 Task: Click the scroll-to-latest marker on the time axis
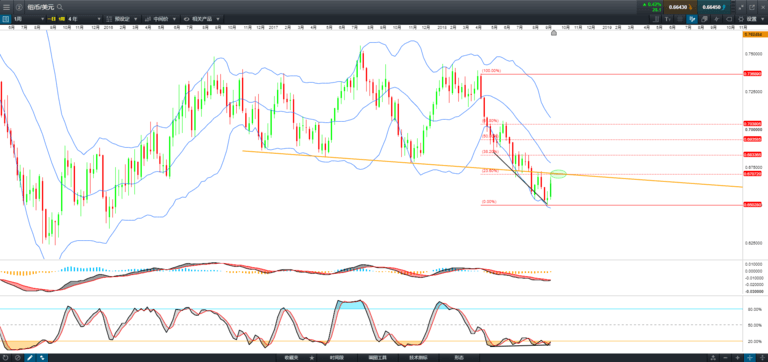[x=554, y=33]
